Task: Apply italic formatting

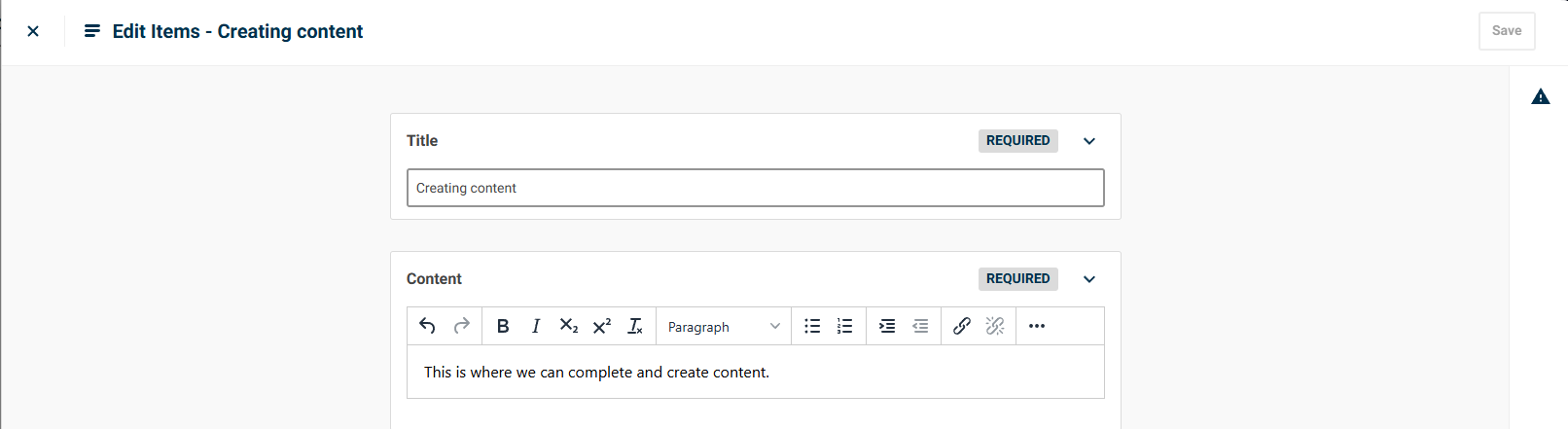Action: pyautogui.click(x=536, y=326)
